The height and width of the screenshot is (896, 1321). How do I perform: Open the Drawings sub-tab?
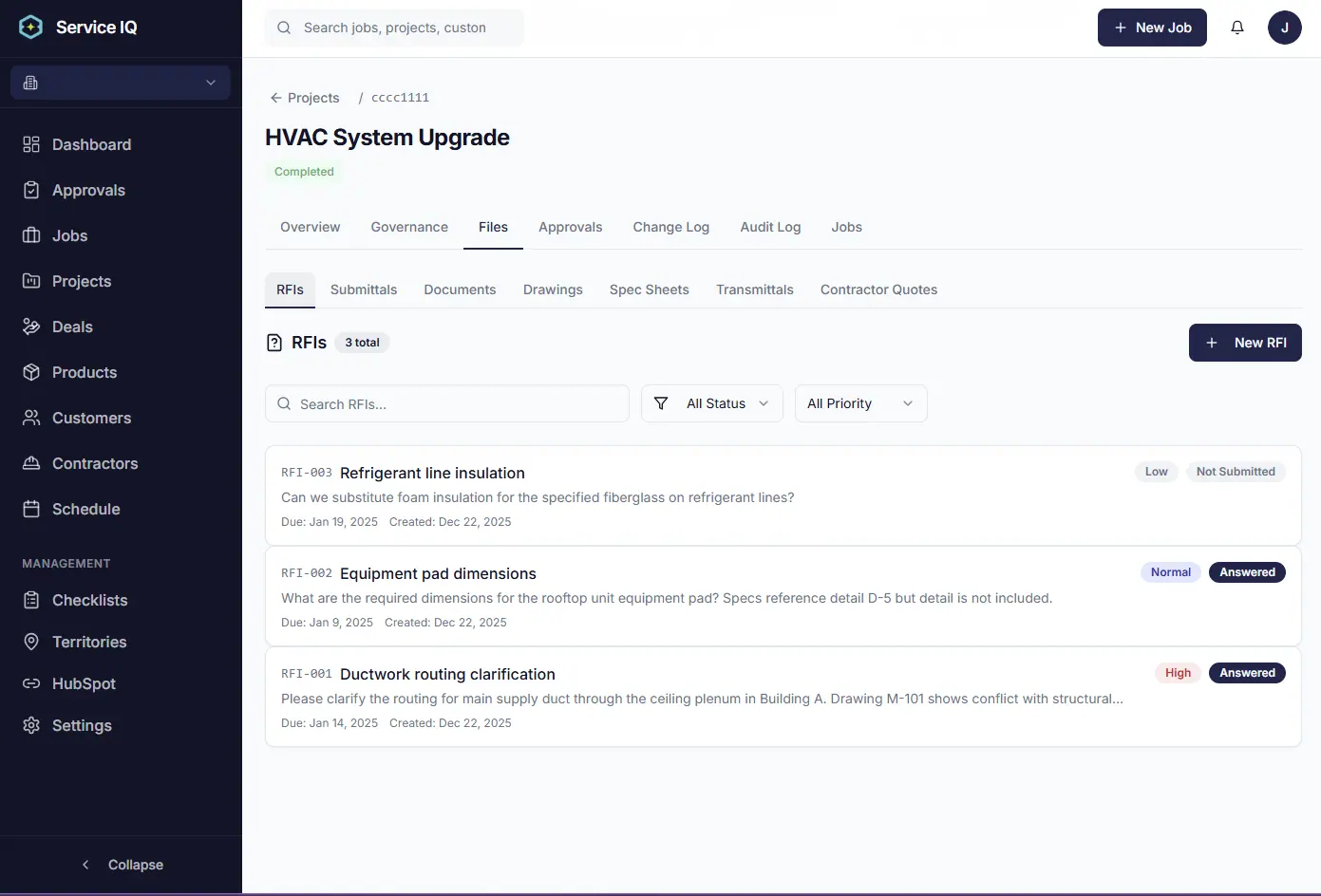(x=553, y=289)
